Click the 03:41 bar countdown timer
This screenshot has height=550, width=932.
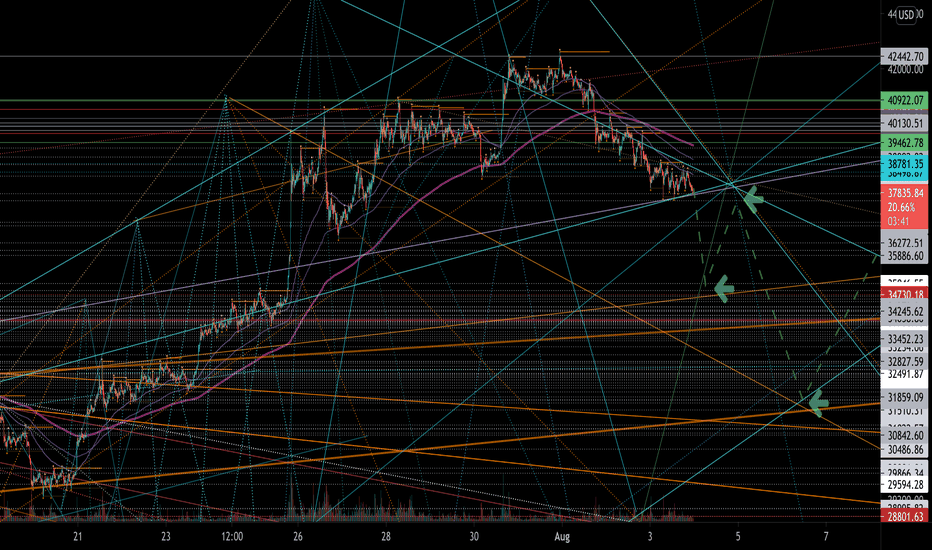point(898,221)
